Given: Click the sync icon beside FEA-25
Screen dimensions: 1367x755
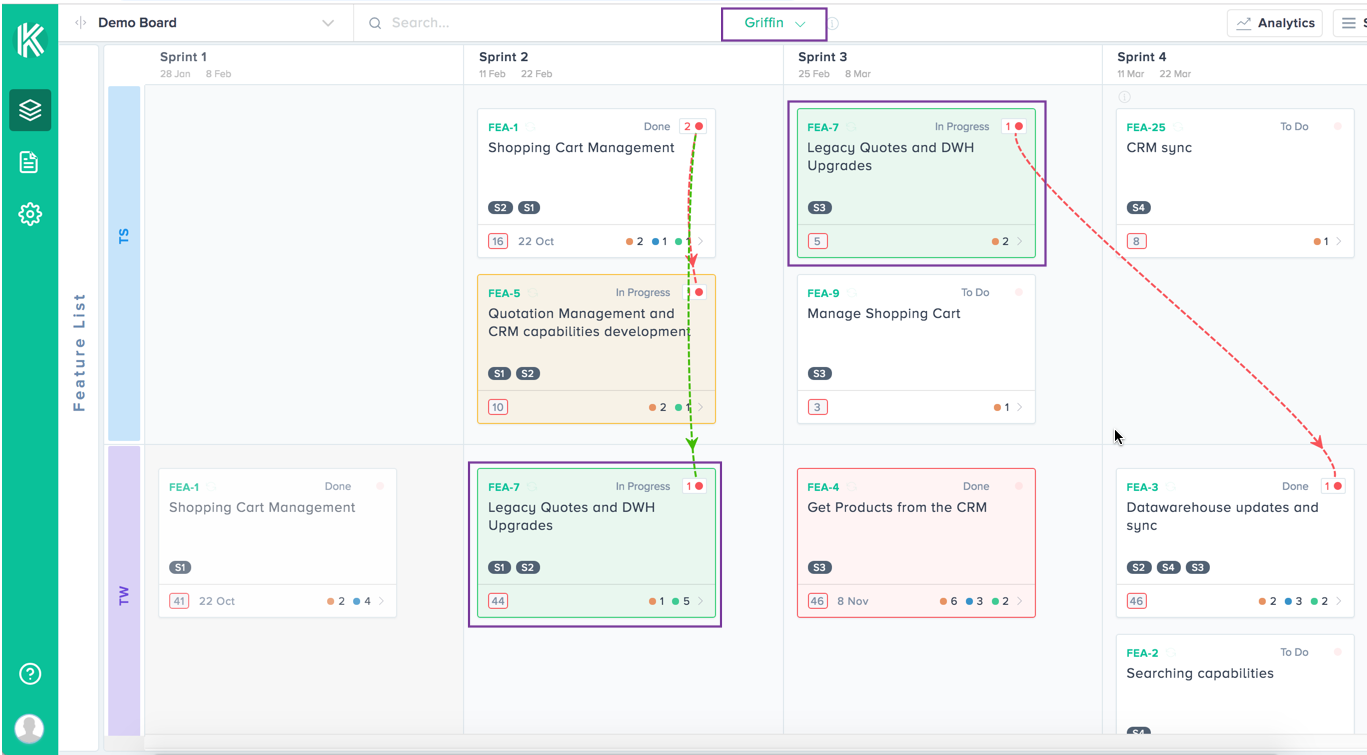Looking at the screenshot, I should pos(1177,127).
